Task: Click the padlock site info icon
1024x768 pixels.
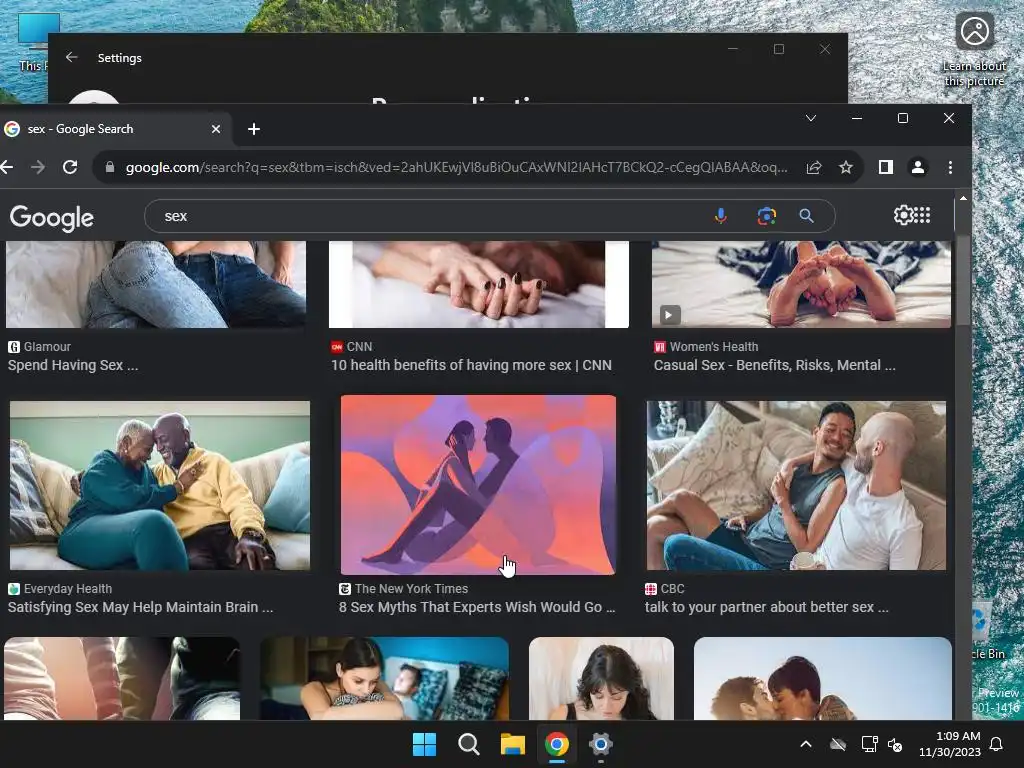Action: [110, 167]
